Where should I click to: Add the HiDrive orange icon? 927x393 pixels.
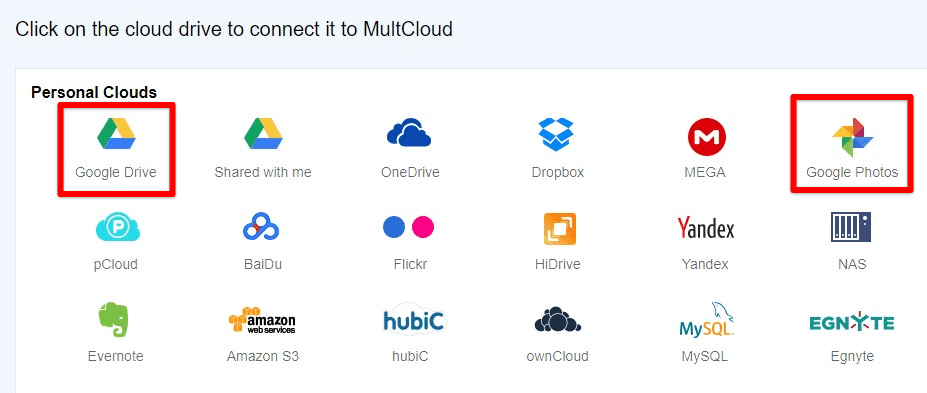pyautogui.click(x=560, y=229)
